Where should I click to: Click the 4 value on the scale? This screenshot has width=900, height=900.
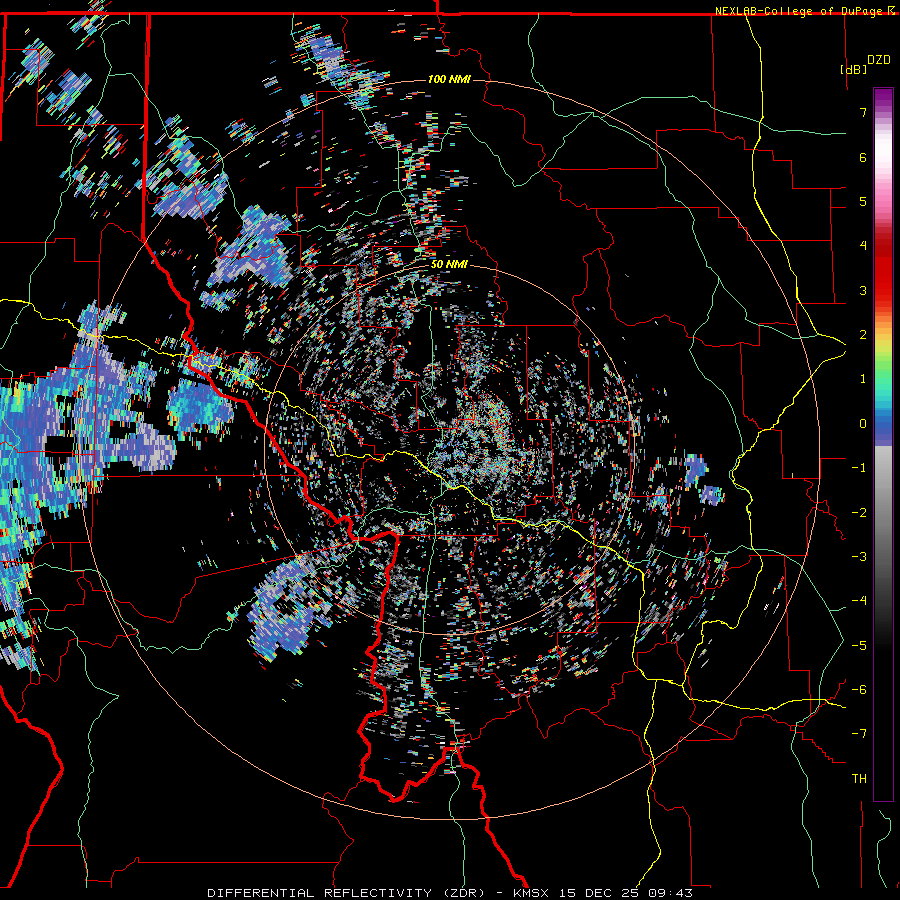pyautogui.click(x=863, y=246)
